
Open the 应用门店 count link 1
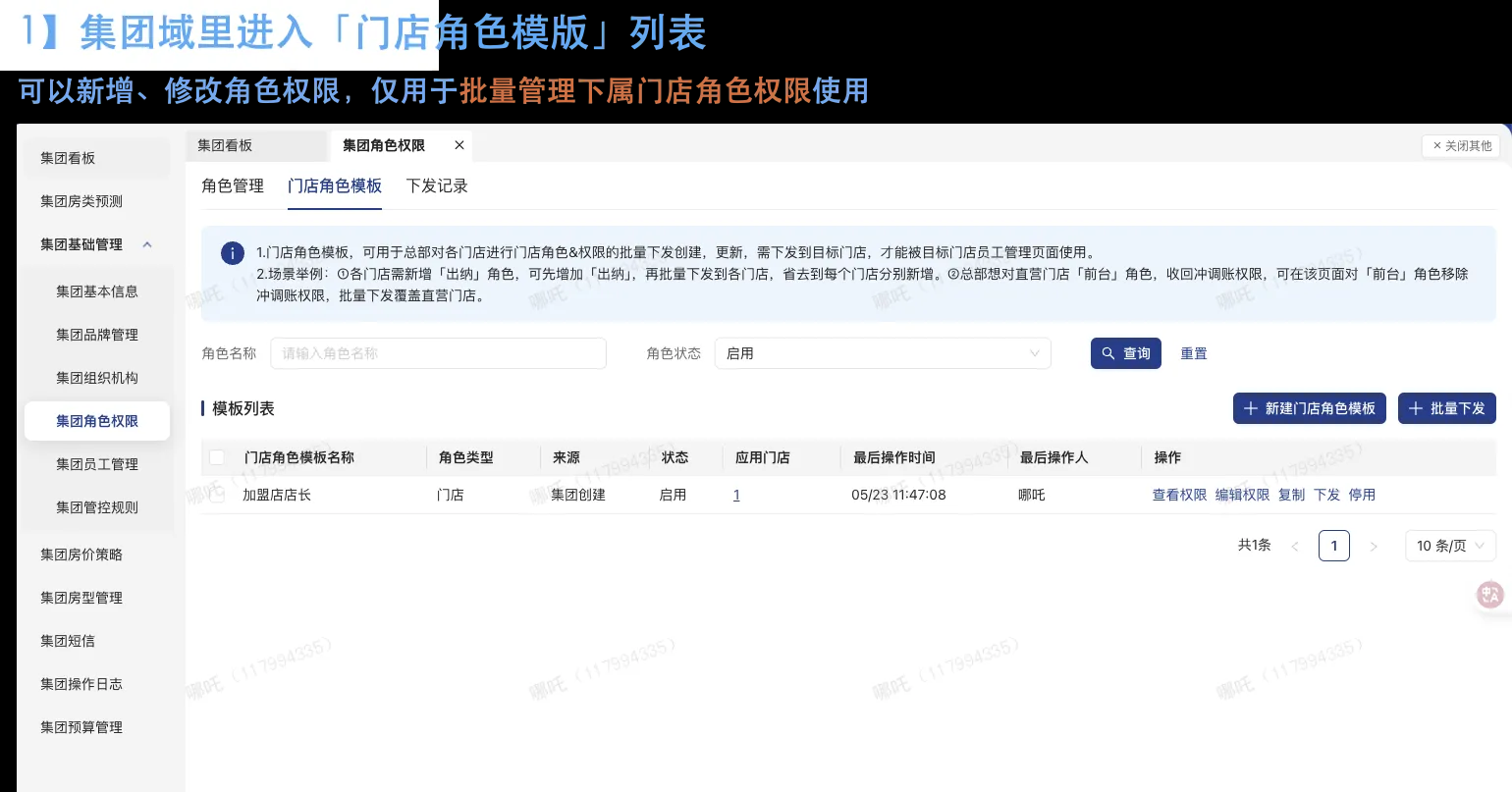point(736,495)
